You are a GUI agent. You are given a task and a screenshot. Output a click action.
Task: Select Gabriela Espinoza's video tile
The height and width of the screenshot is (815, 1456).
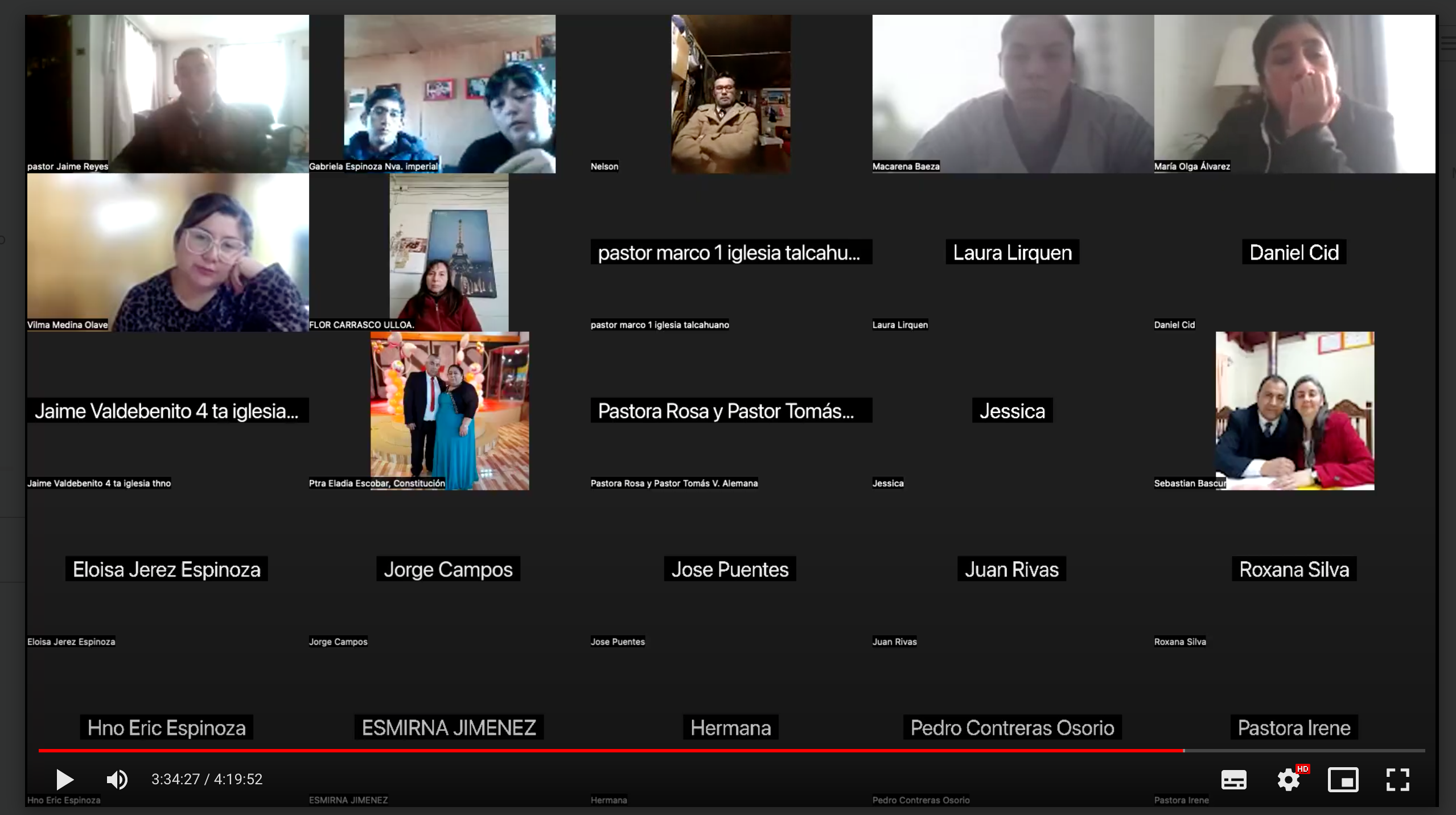449,94
